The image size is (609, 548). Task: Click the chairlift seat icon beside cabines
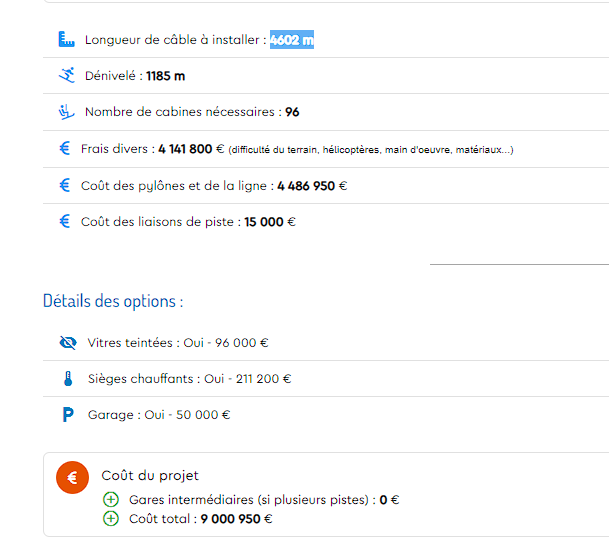[x=66, y=112]
